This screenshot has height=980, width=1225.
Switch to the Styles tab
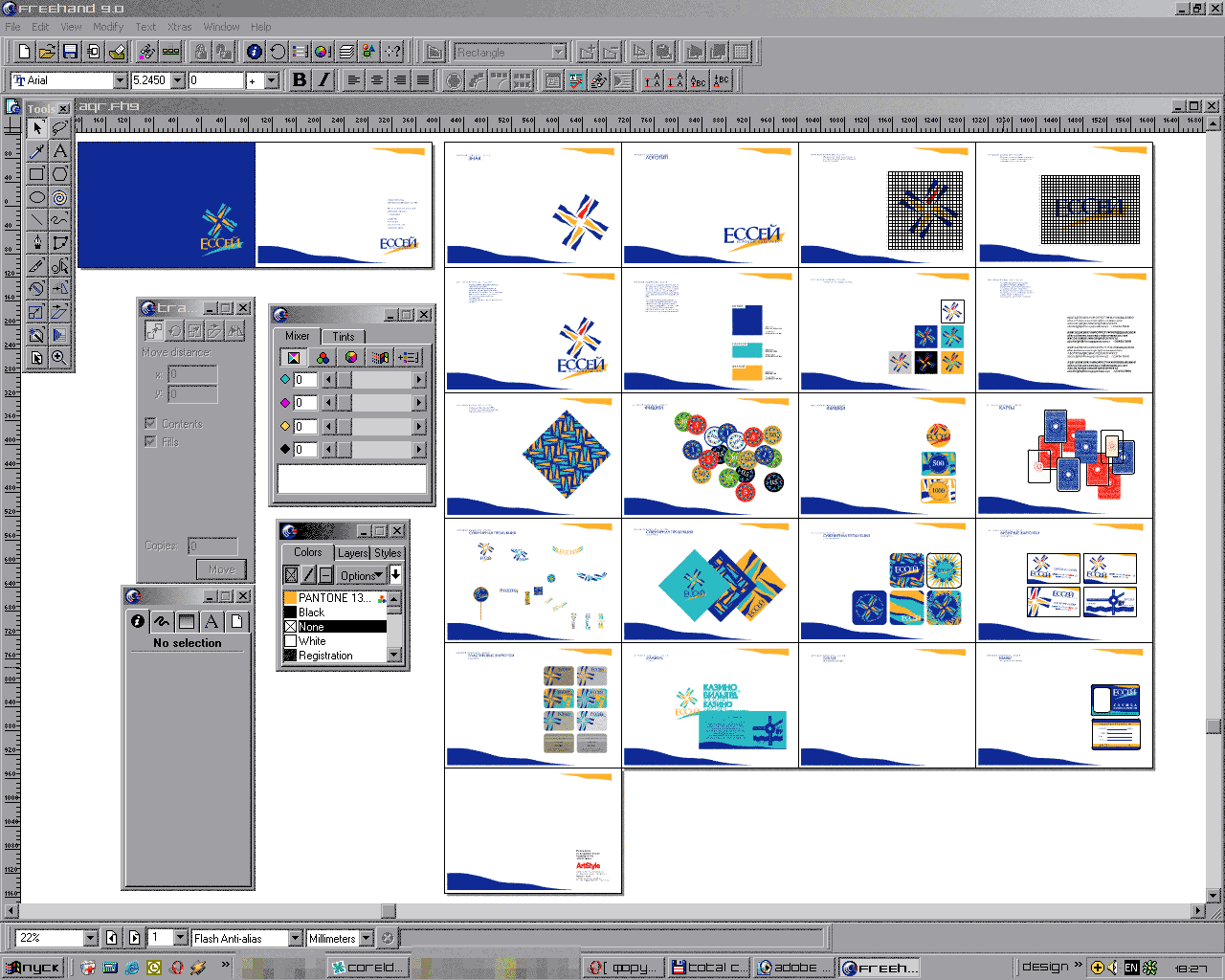(x=388, y=553)
